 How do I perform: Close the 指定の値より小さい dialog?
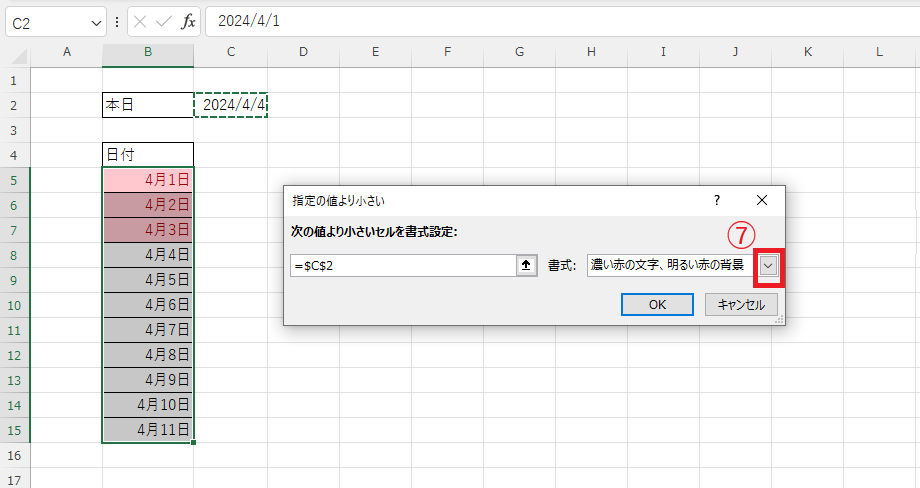pyautogui.click(x=762, y=201)
